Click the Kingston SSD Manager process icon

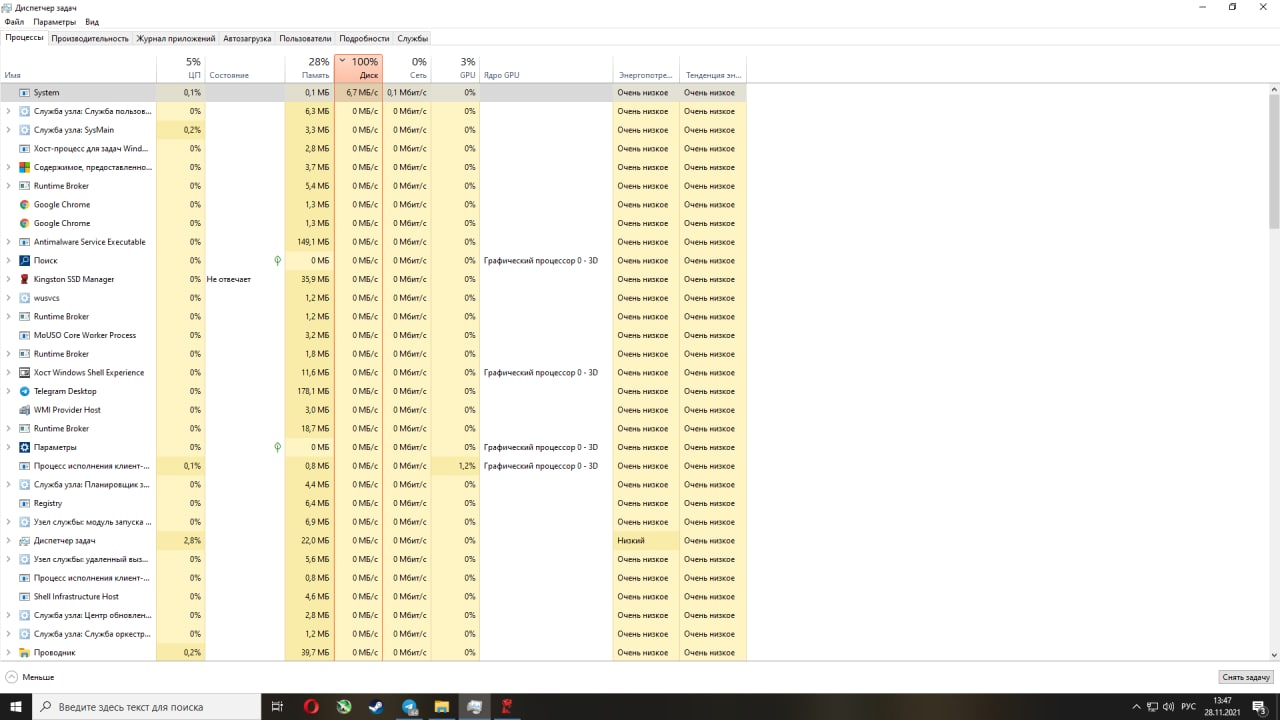coord(25,279)
